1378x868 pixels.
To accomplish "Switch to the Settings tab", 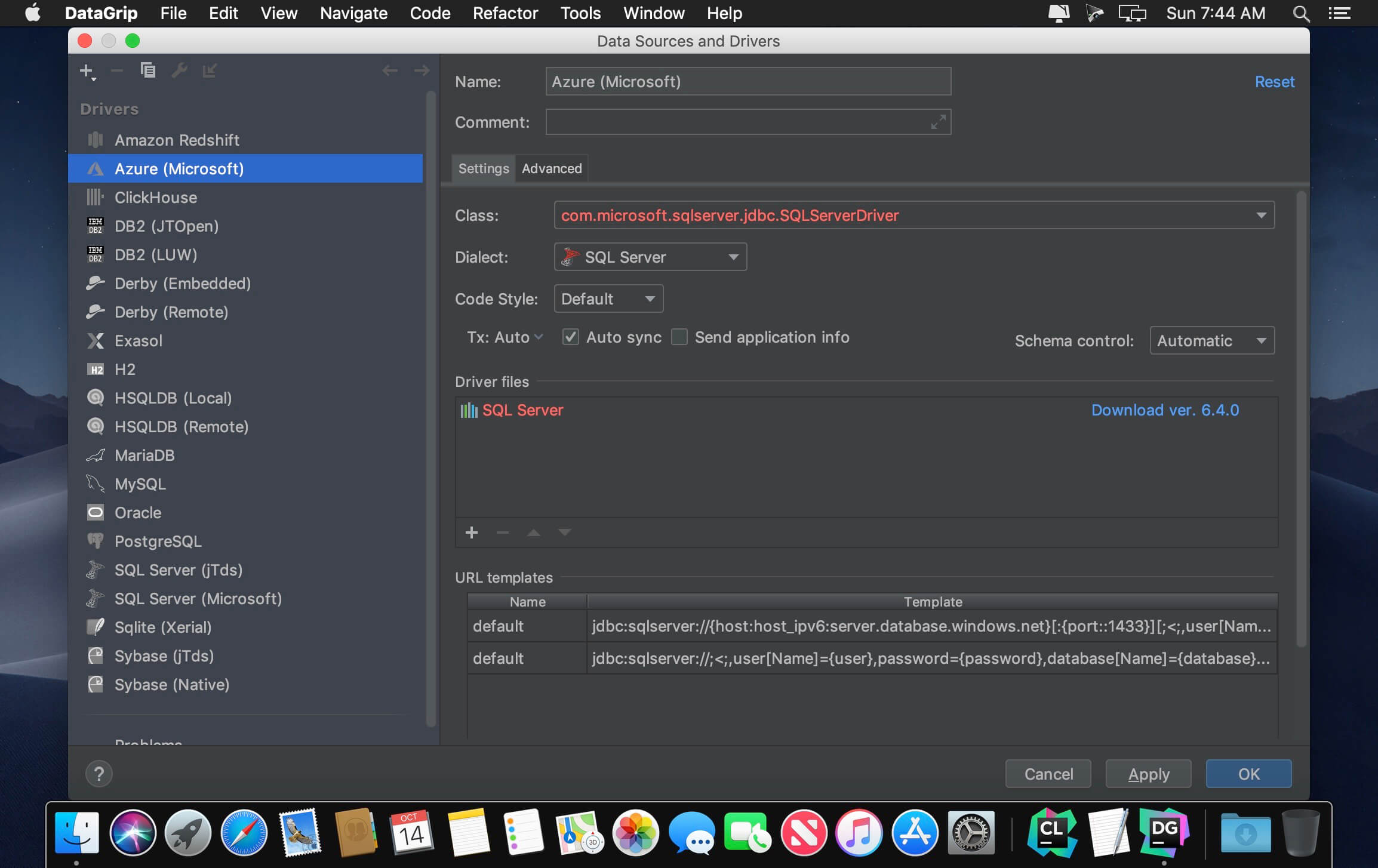I will pyautogui.click(x=484, y=168).
